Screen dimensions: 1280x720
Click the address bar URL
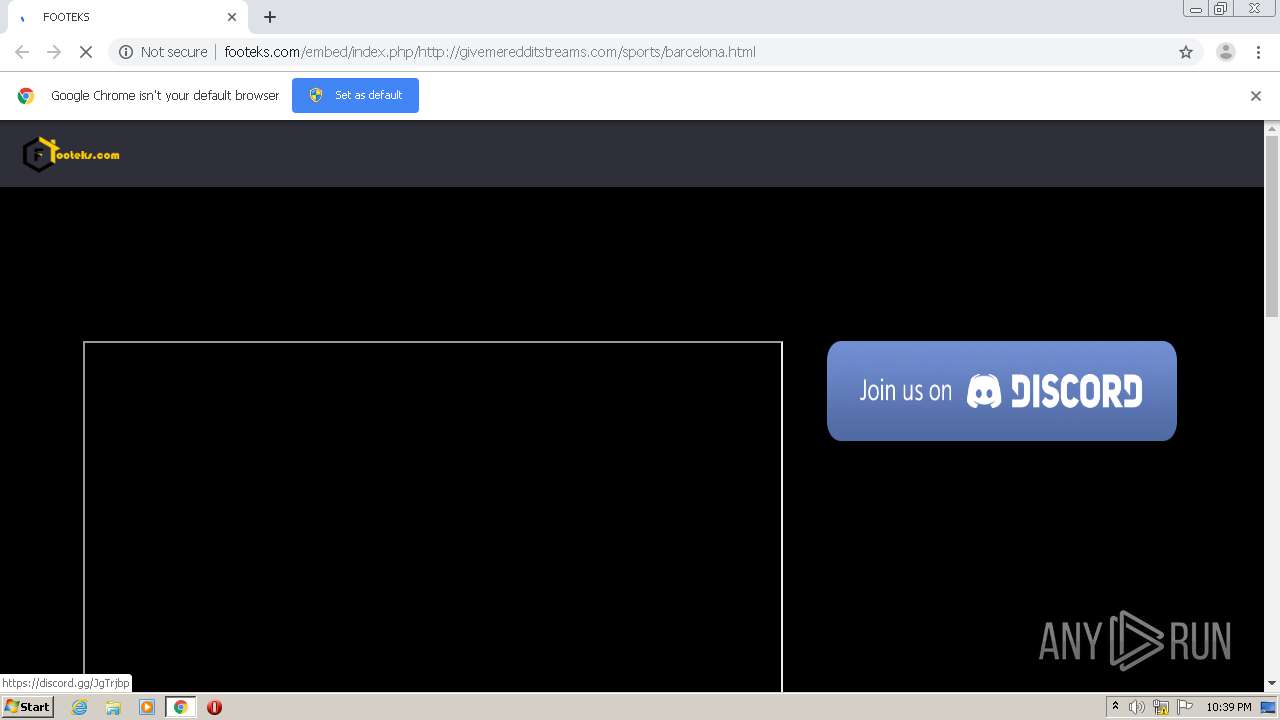pyautogui.click(x=490, y=52)
